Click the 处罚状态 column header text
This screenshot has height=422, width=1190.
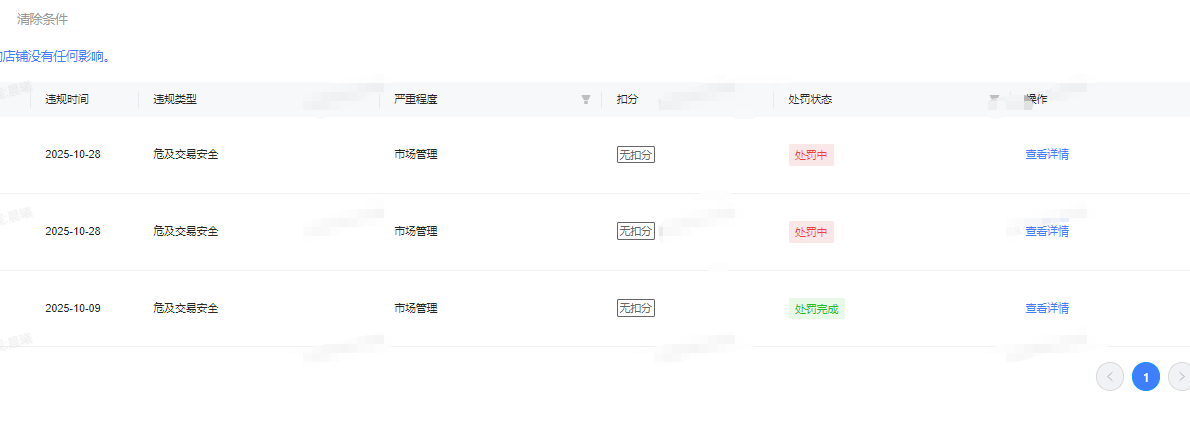[810, 100]
